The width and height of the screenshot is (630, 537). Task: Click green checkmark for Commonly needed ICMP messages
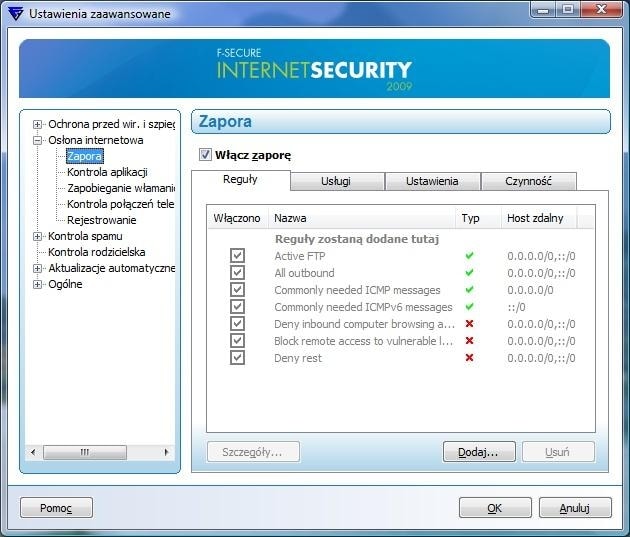(x=469, y=290)
